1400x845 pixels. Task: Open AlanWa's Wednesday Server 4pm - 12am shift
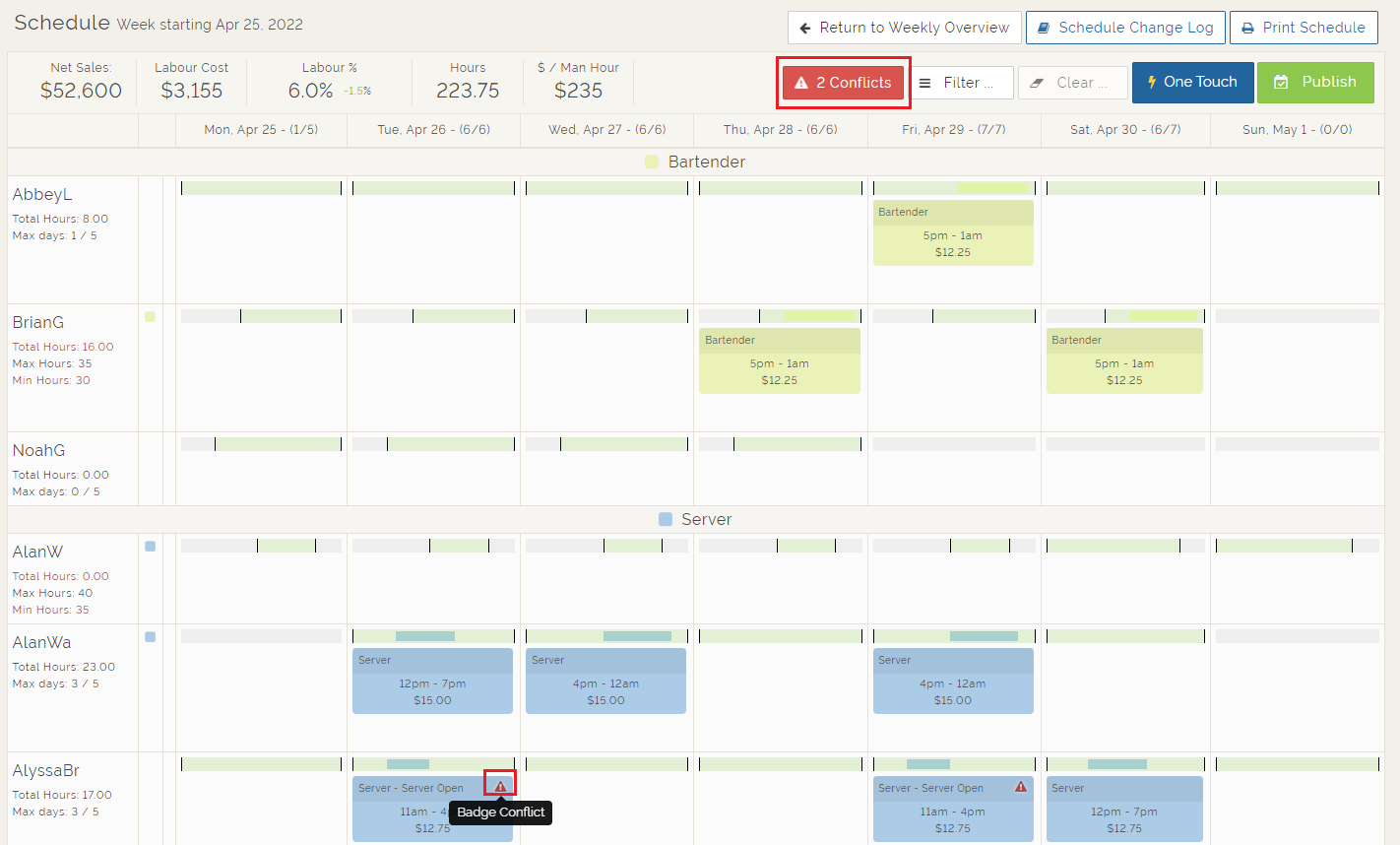(x=605, y=682)
